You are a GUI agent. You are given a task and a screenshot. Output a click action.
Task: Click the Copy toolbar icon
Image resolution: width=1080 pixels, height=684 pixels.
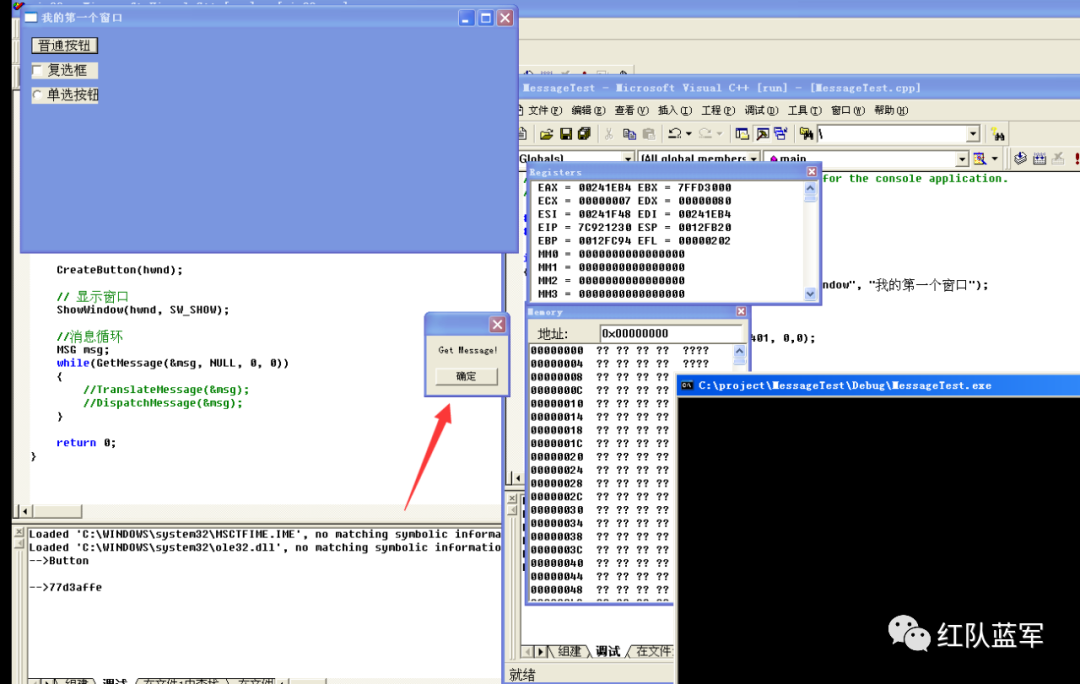tap(629, 134)
